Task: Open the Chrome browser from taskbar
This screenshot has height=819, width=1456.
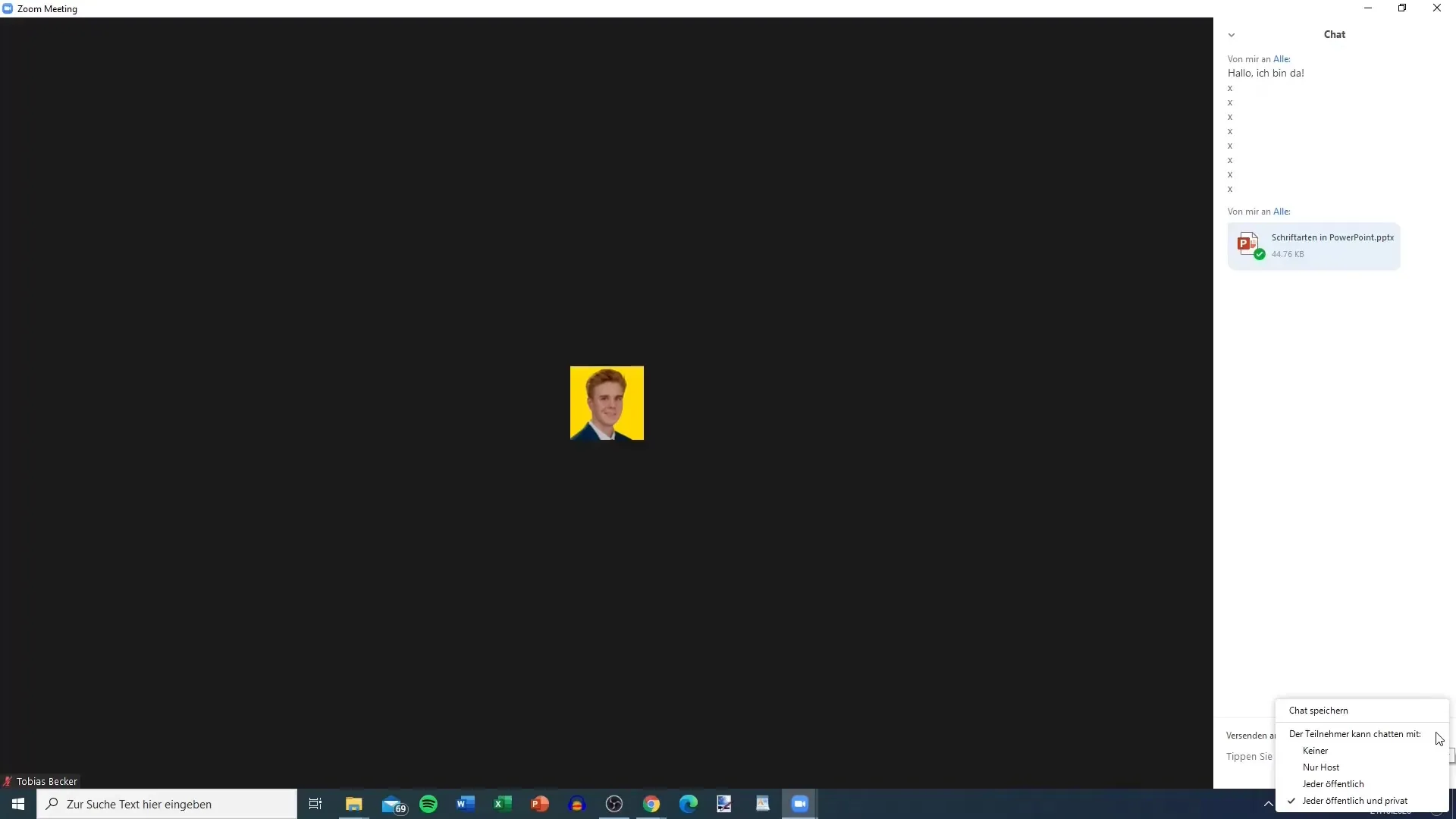Action: (650, 803)
